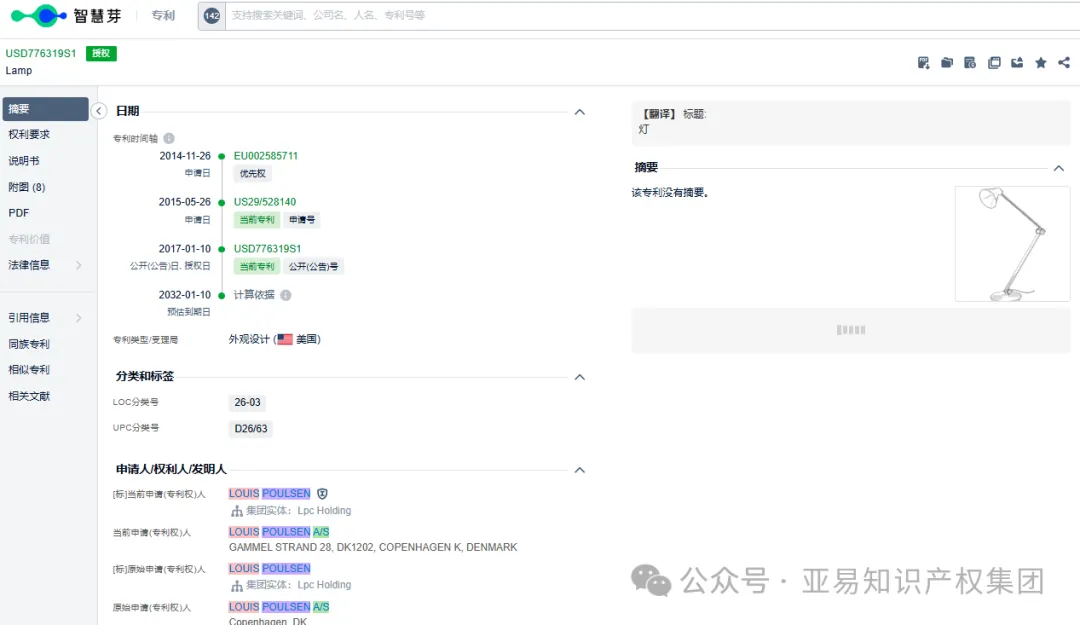Screen dimensions: 1080x625
Task: Save this patent to a folder
Action: tap(947, 62)
